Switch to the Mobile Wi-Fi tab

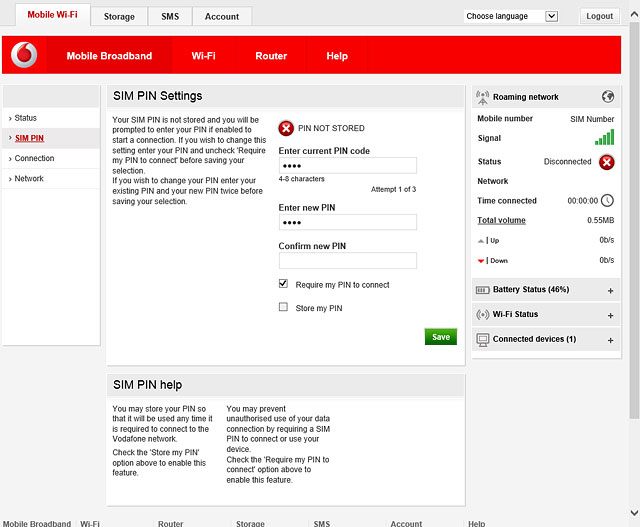pos(53,15)
